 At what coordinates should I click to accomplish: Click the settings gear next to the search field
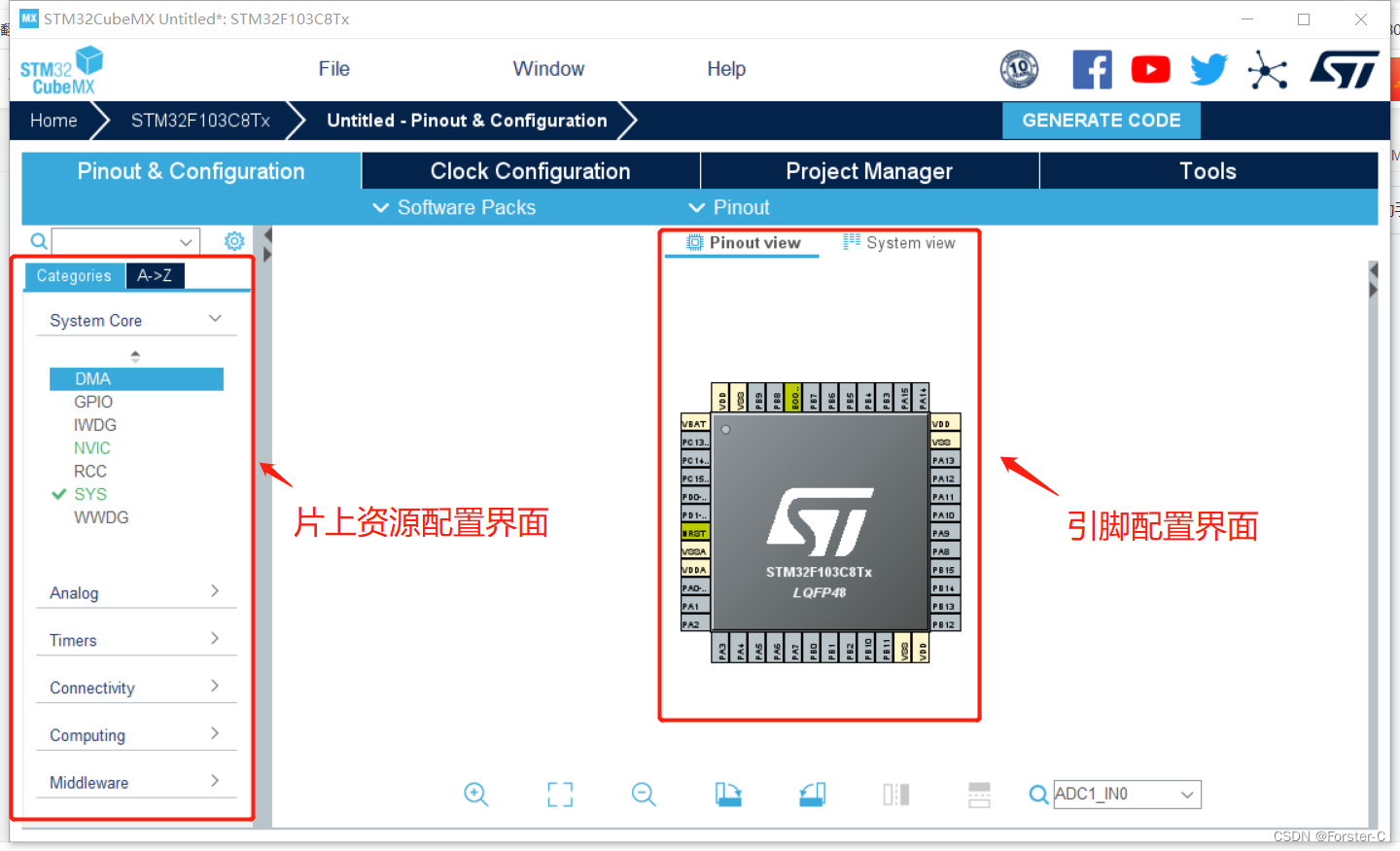233,241
